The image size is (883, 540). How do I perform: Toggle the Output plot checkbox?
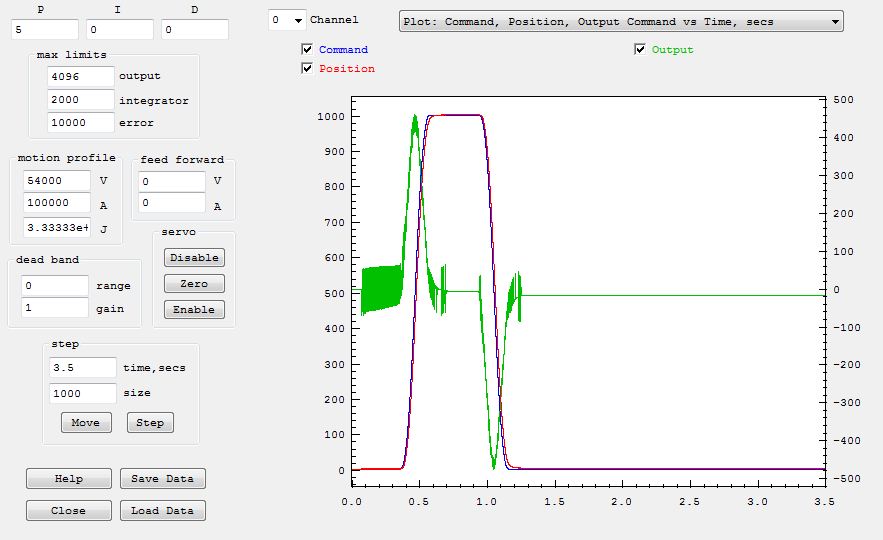pos(640,49)
